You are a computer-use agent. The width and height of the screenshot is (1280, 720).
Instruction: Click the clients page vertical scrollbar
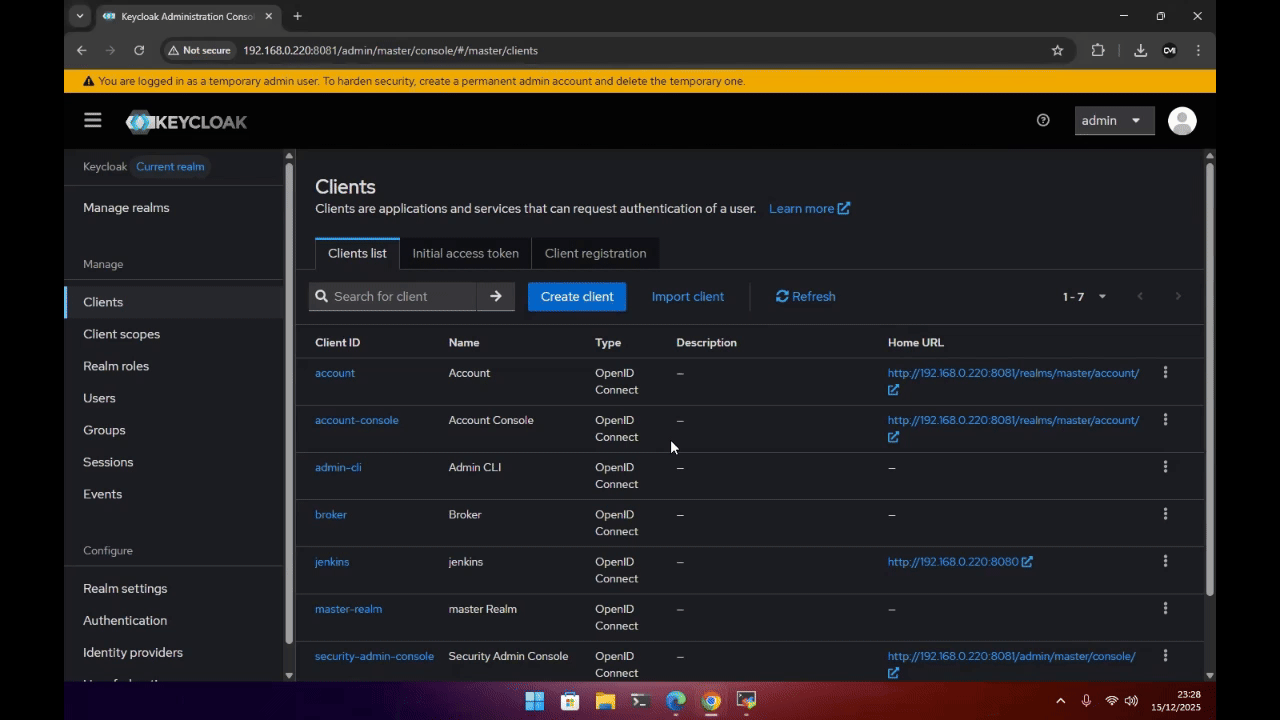tap(1209, 380)
